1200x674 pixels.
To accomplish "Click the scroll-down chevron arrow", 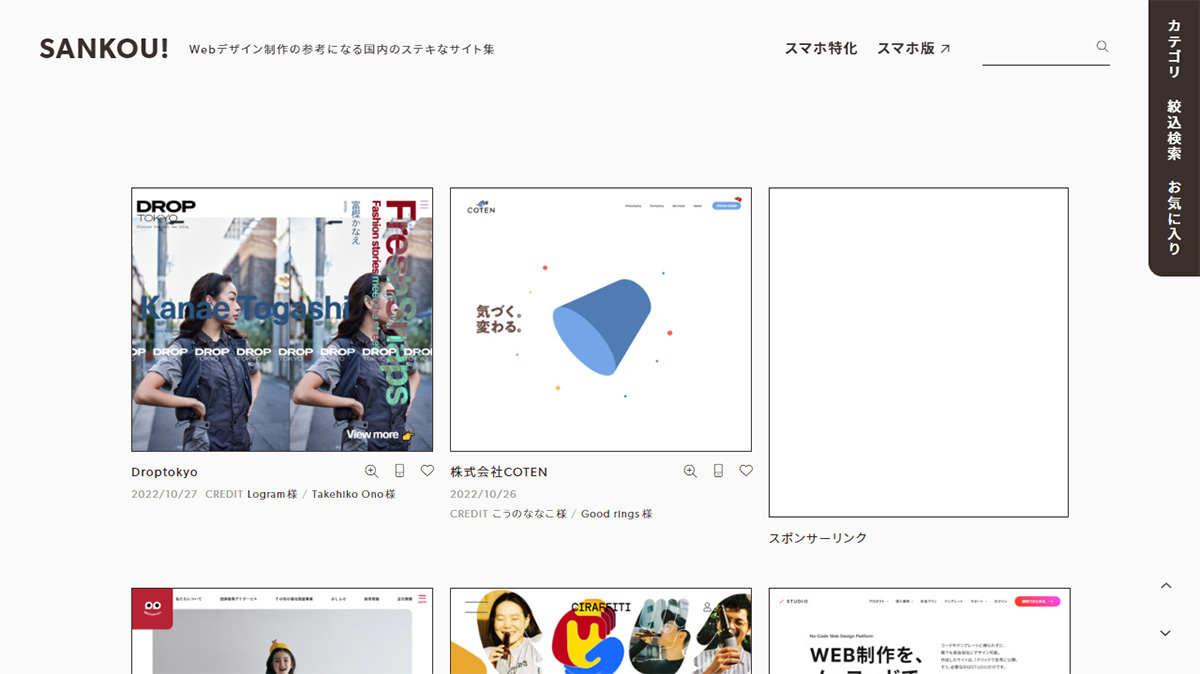I will (x=1166, y=633).
